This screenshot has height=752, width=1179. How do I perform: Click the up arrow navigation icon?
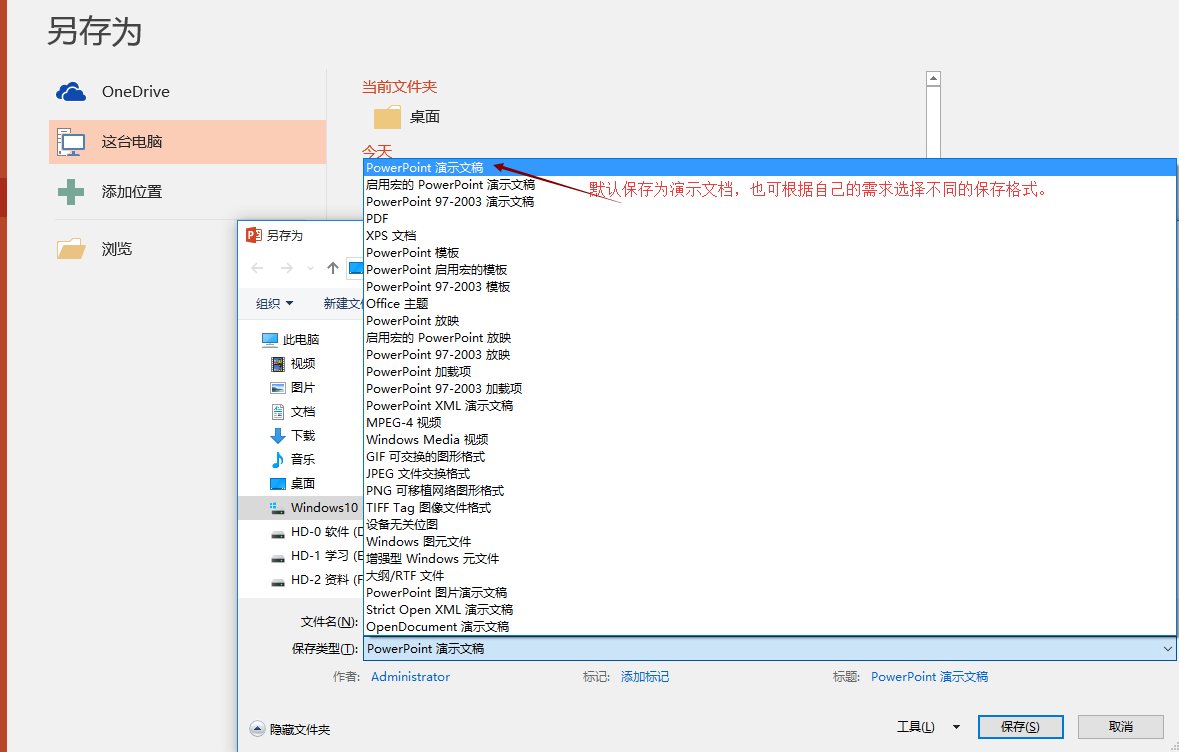pos(333,268)
